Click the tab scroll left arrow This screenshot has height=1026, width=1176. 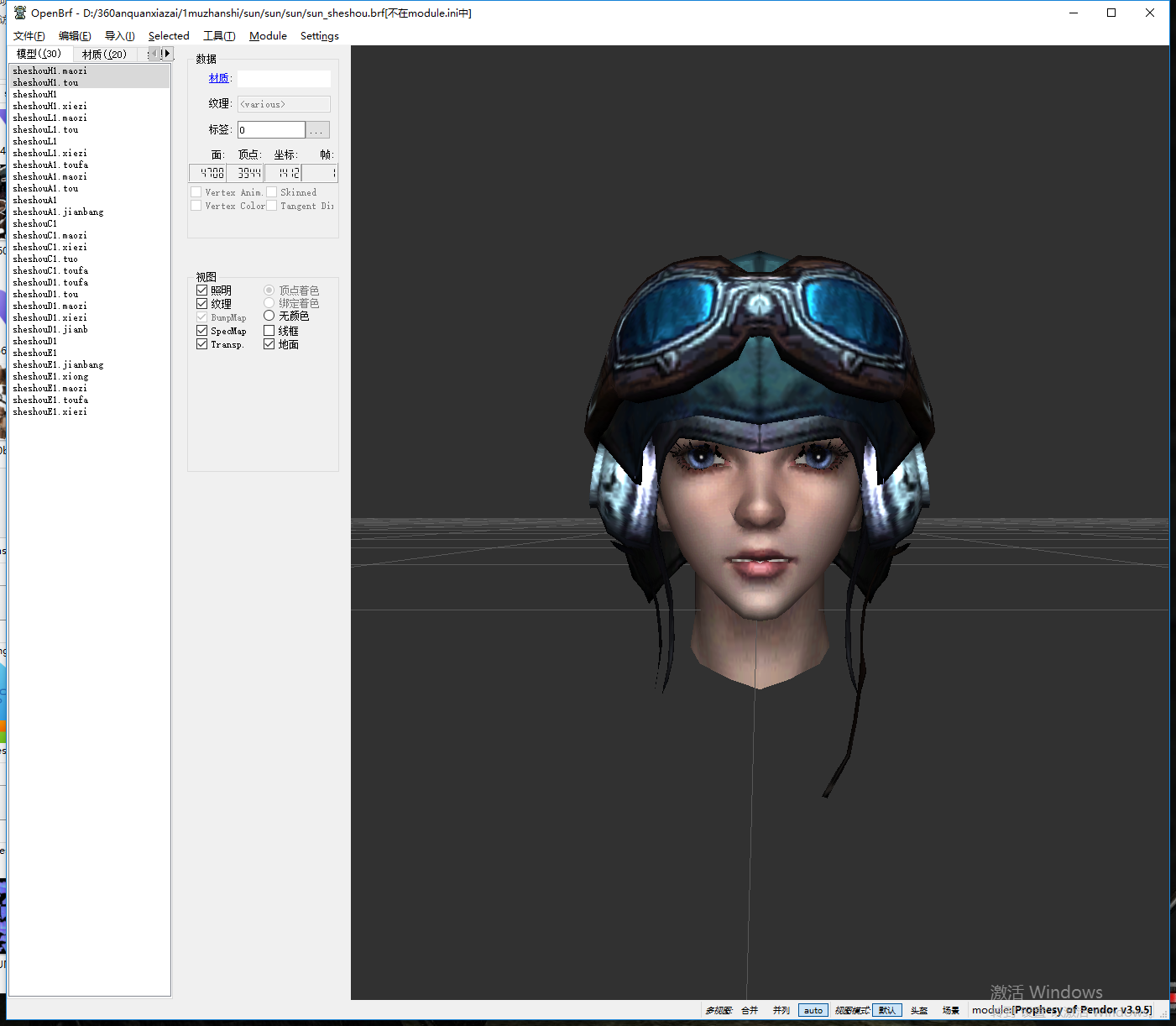(154, 54)
